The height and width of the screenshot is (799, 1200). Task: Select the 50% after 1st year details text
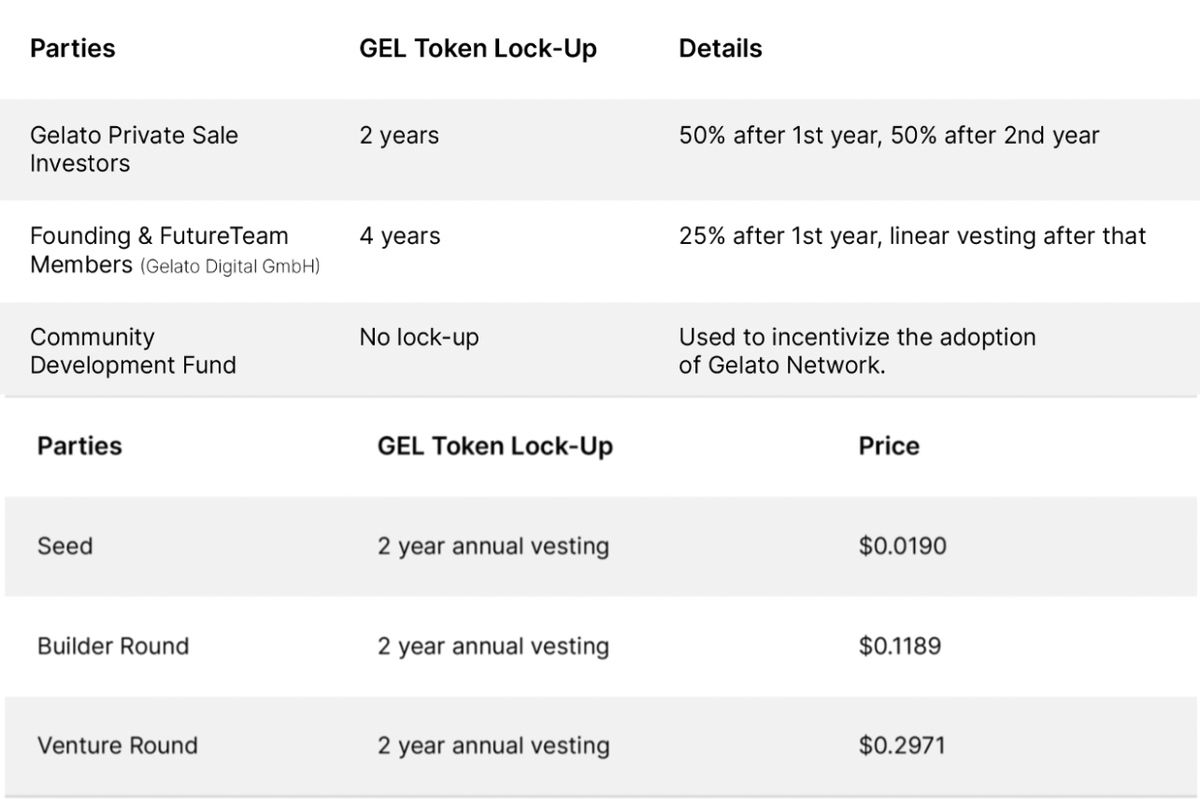click(x=888, y=136)
